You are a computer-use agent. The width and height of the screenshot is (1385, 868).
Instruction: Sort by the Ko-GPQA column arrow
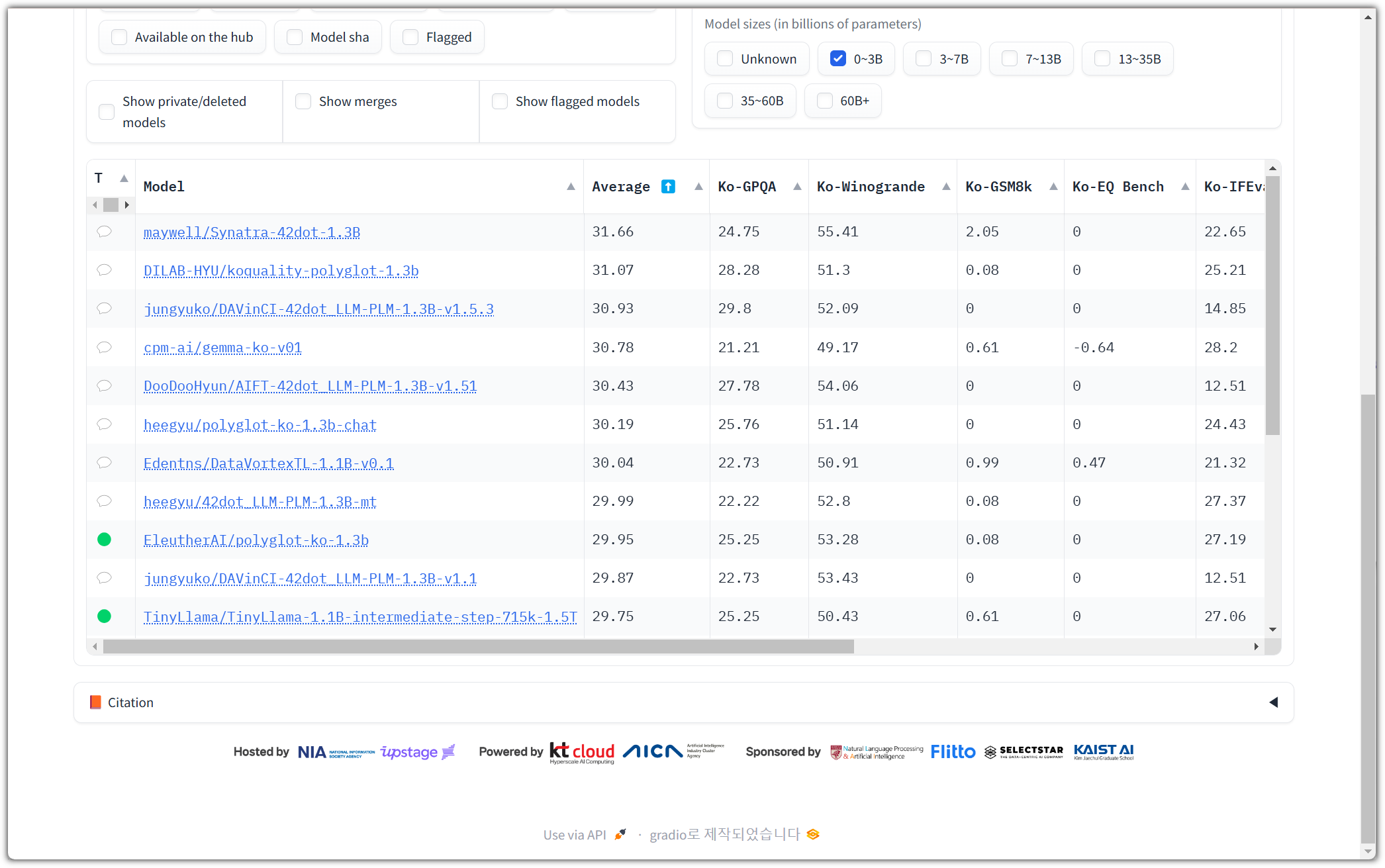[797, 187]
